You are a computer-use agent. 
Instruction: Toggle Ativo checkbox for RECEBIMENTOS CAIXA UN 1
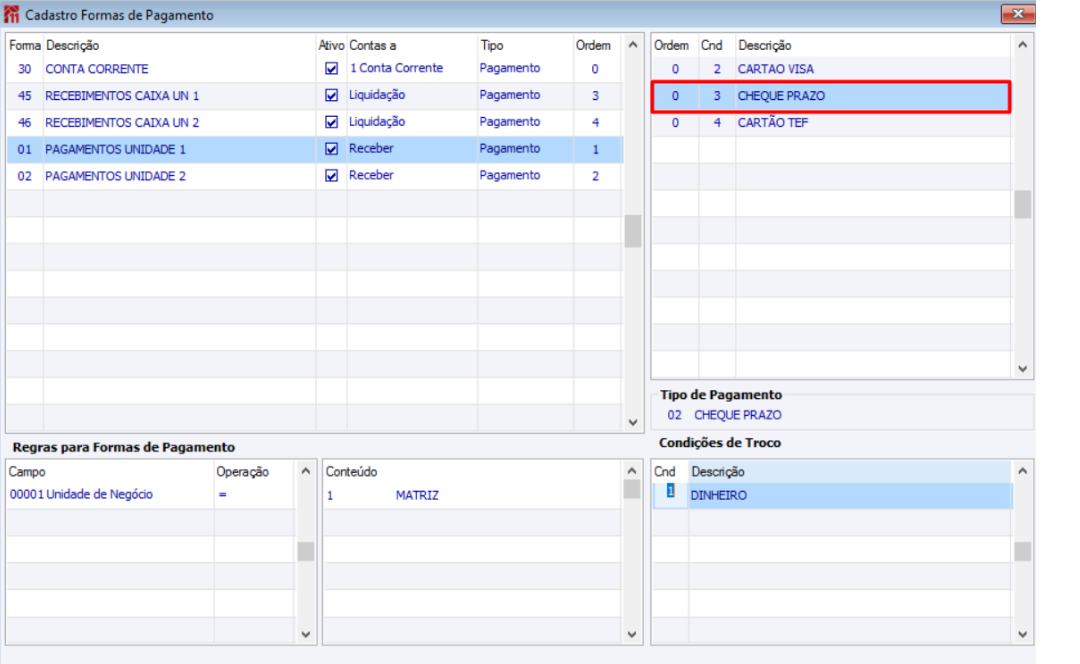(x=331, y=96)
